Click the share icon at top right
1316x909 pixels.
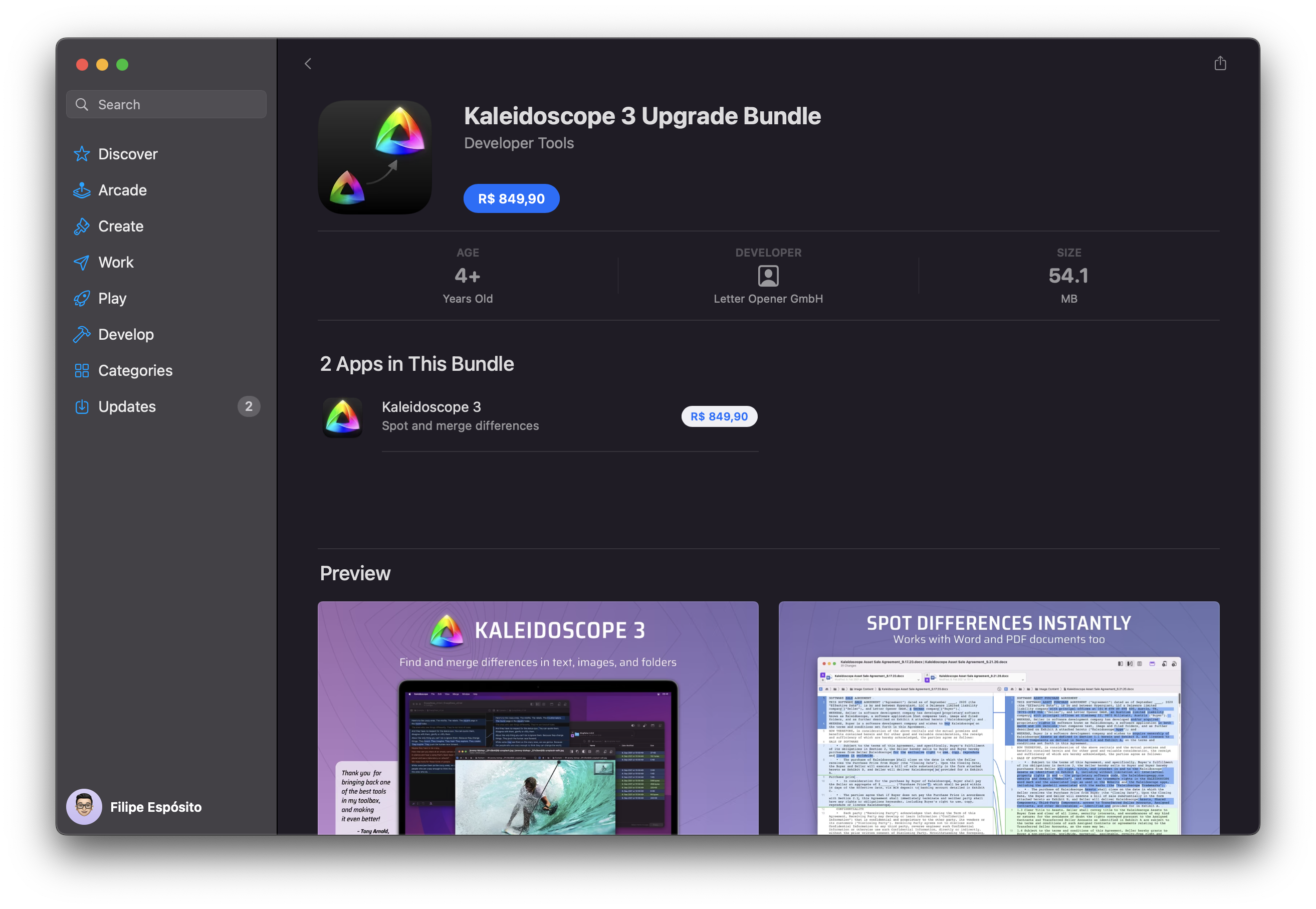[1220, 63]
